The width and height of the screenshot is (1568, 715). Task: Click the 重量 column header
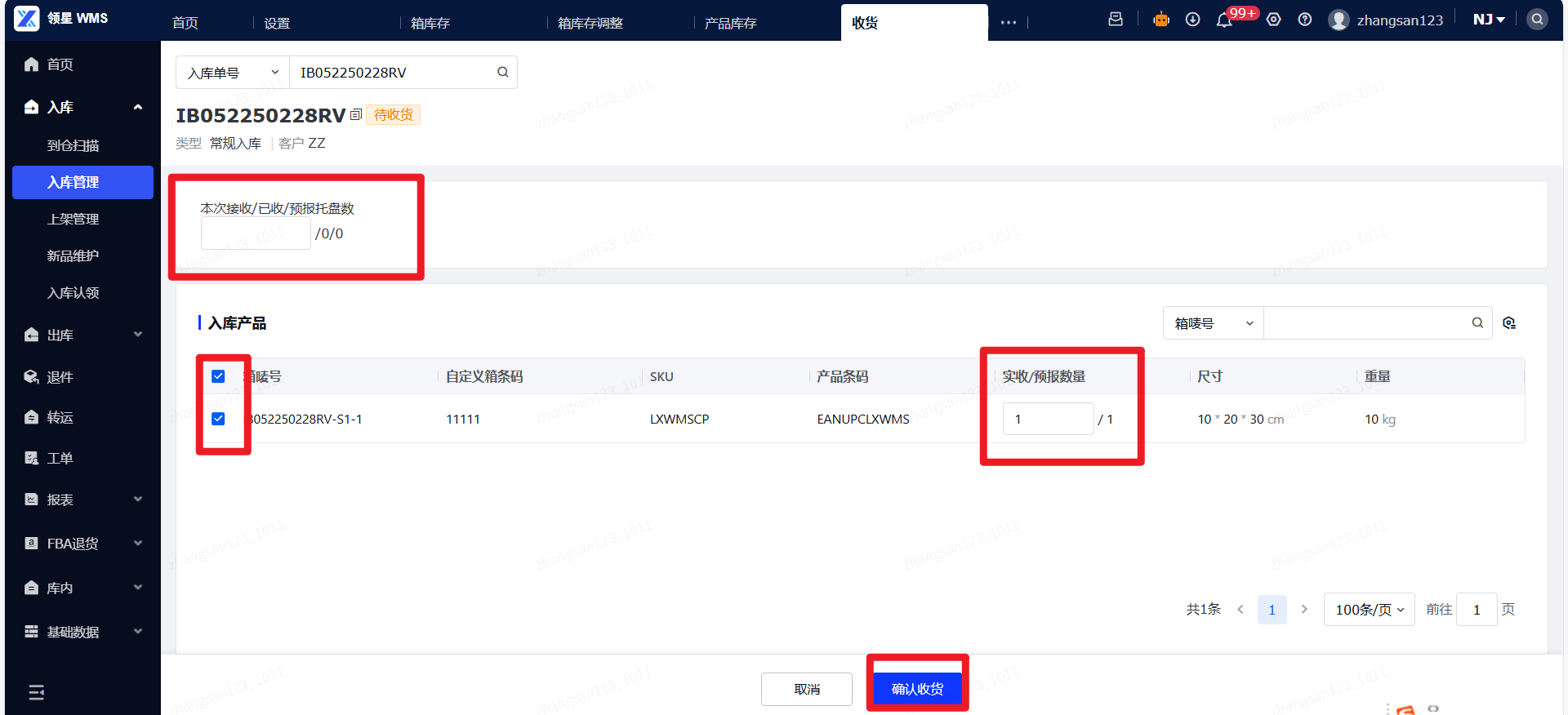click(1378, 376)
